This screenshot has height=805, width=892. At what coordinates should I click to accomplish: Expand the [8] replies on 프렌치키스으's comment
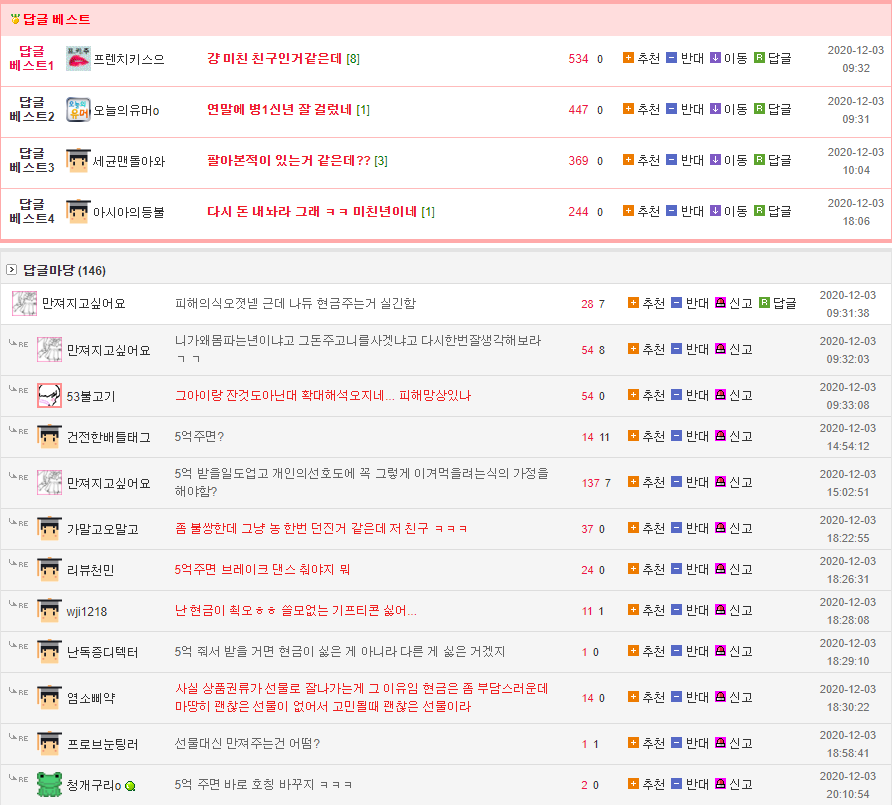click(x=352, y=59)
